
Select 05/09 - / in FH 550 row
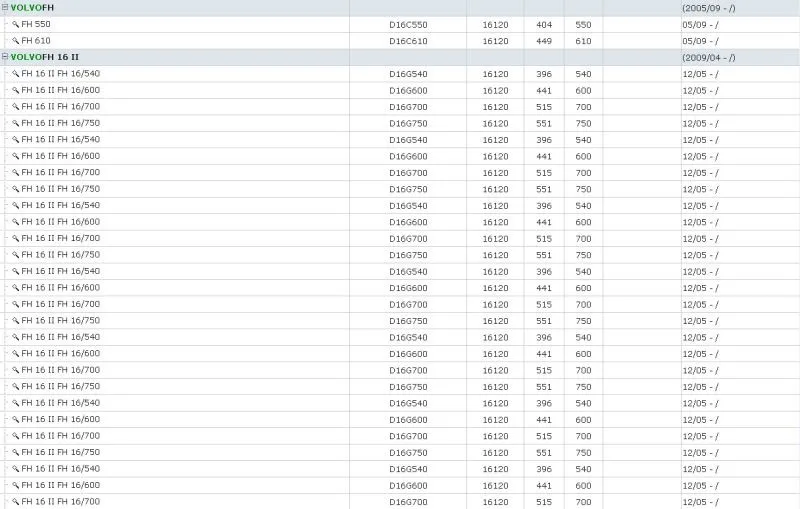pos(701,25)
